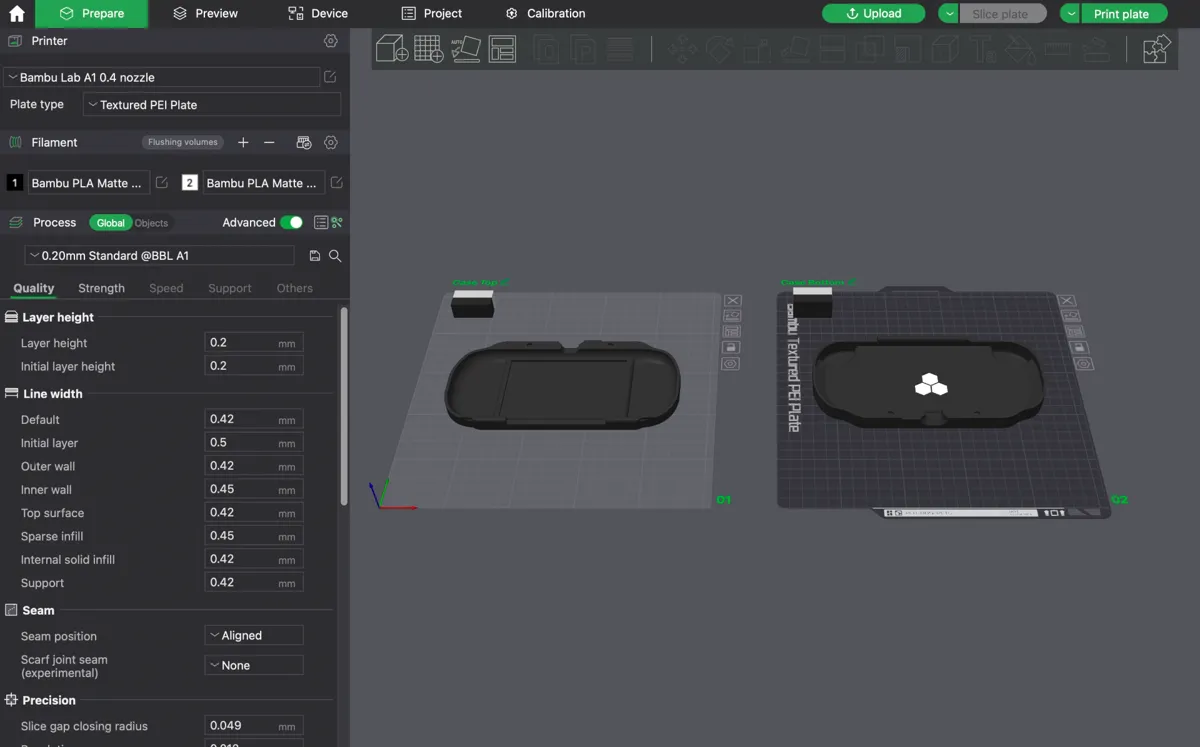The width and height of the screenshot is (1200, 747).
Task: Add a filament with the plus icon
Action: click(243, 143)
